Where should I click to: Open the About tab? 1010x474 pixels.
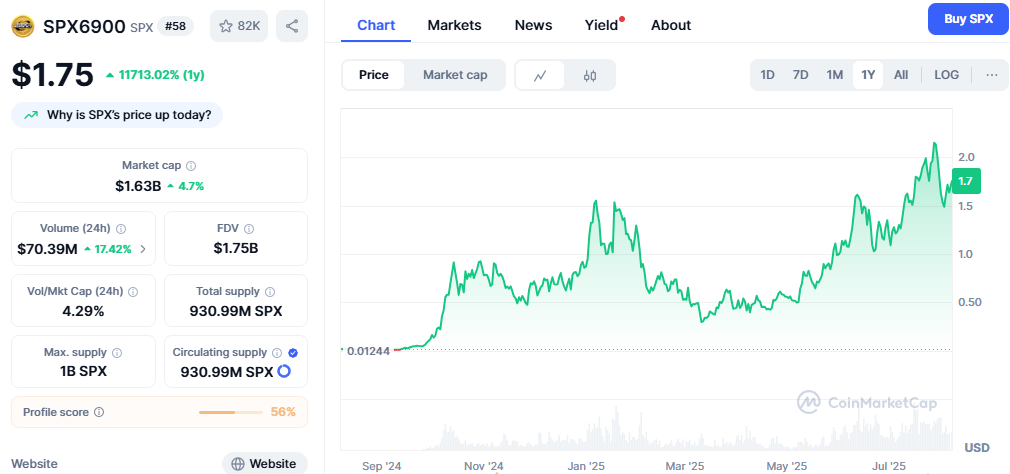click(671, 25)
